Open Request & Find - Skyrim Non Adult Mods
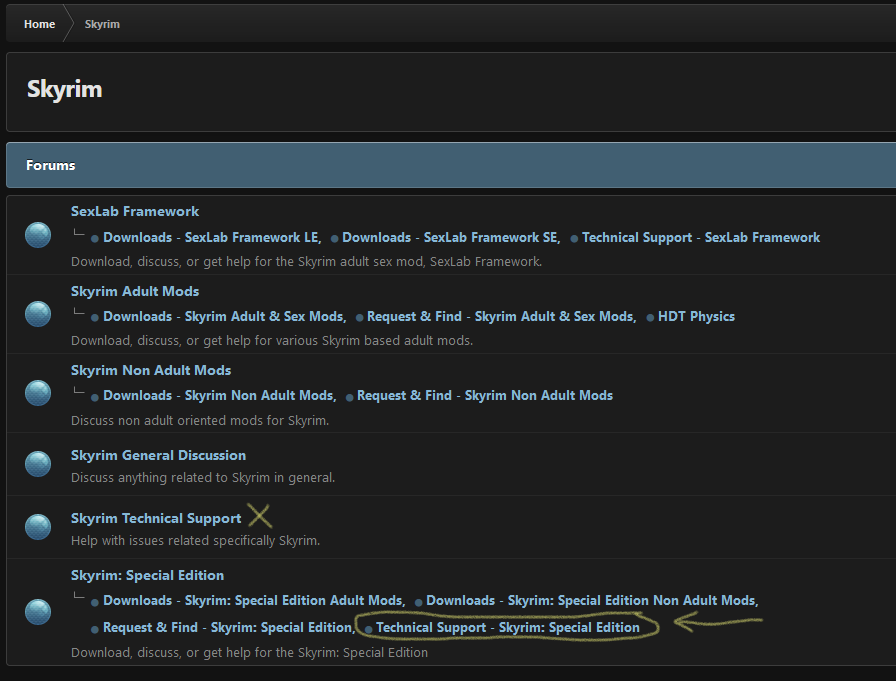Image resolution: width=896 pixels, height=681 pixels. click(x=485, y=395)
